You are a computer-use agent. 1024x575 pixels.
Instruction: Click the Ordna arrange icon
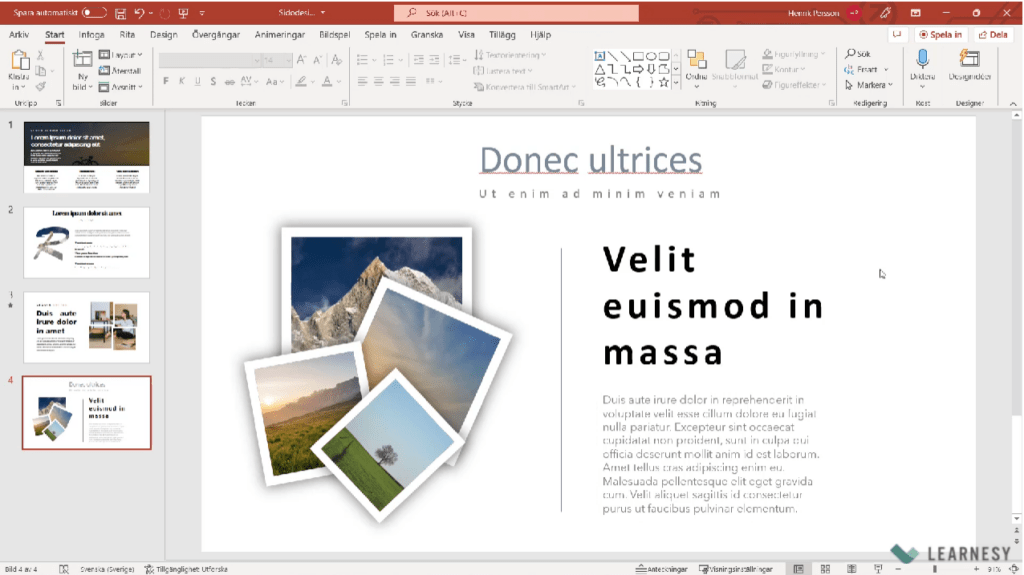coord(696,62)
